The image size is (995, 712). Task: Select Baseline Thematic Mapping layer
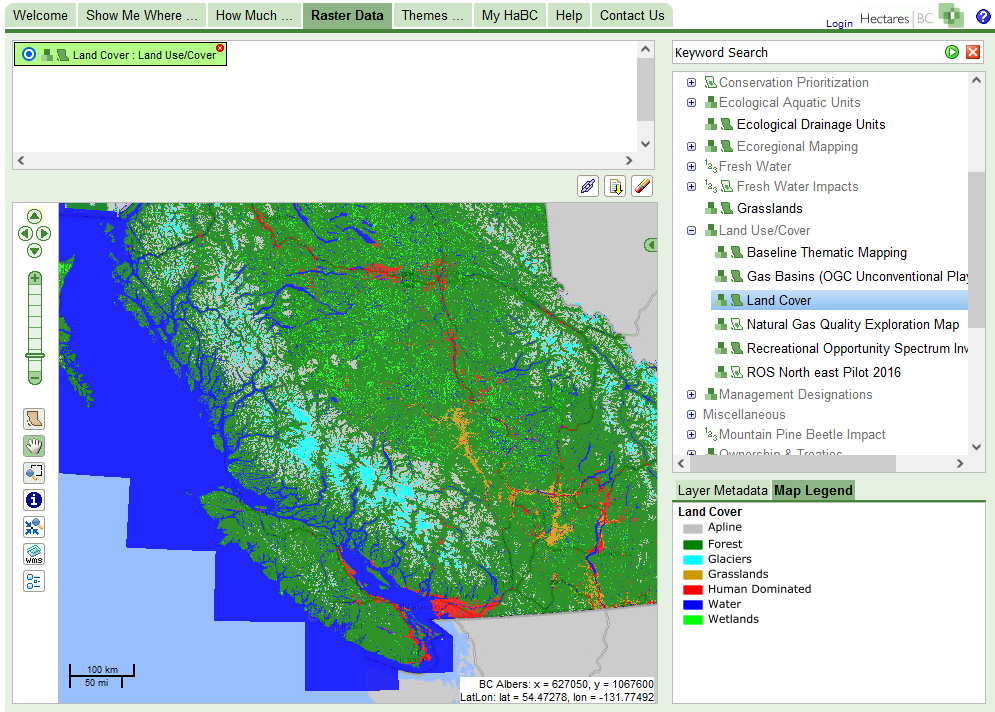click(827, 253)
